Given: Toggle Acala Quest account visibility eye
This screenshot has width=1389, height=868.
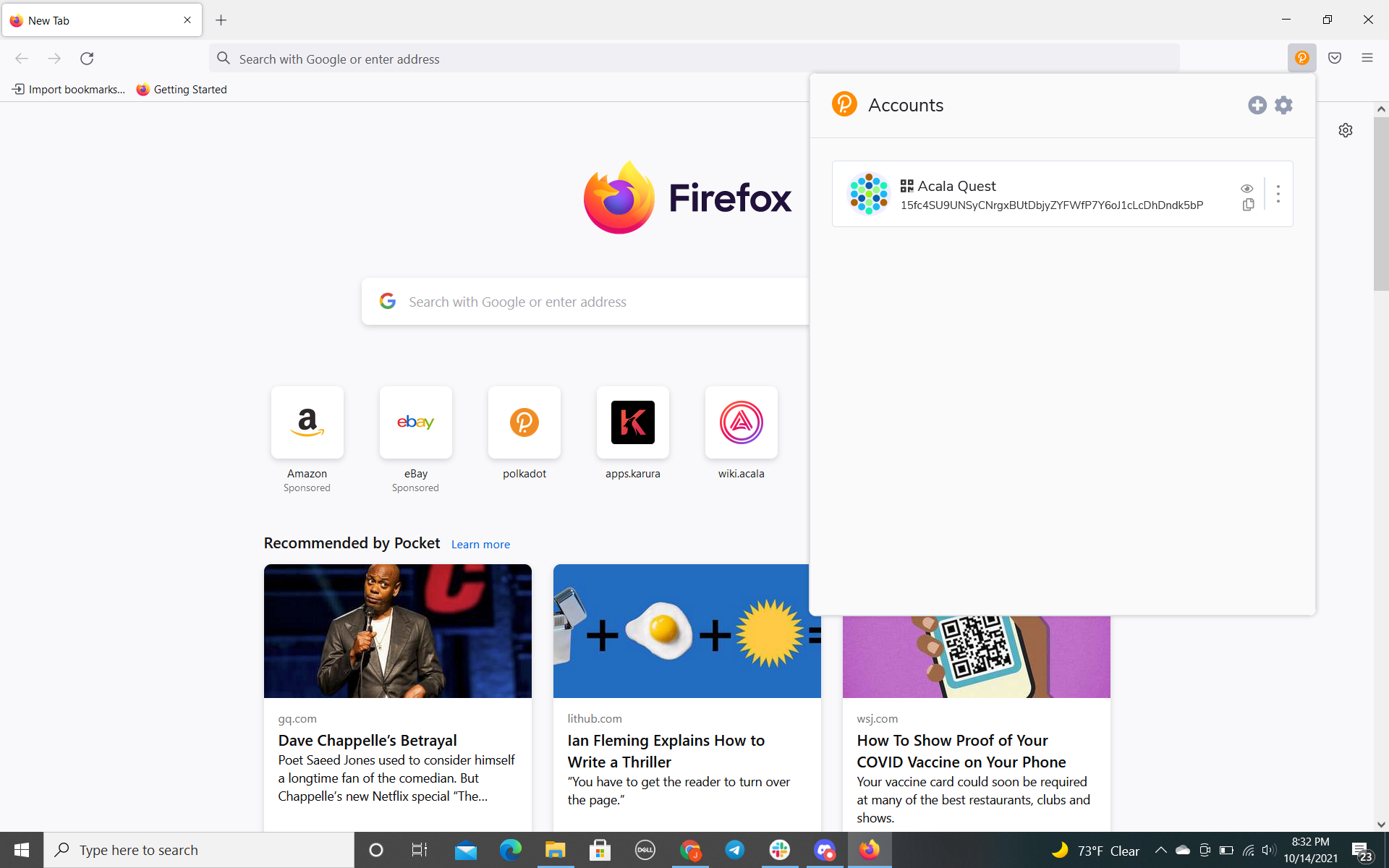Looking at the screenshot, I should click(1246, 188).
